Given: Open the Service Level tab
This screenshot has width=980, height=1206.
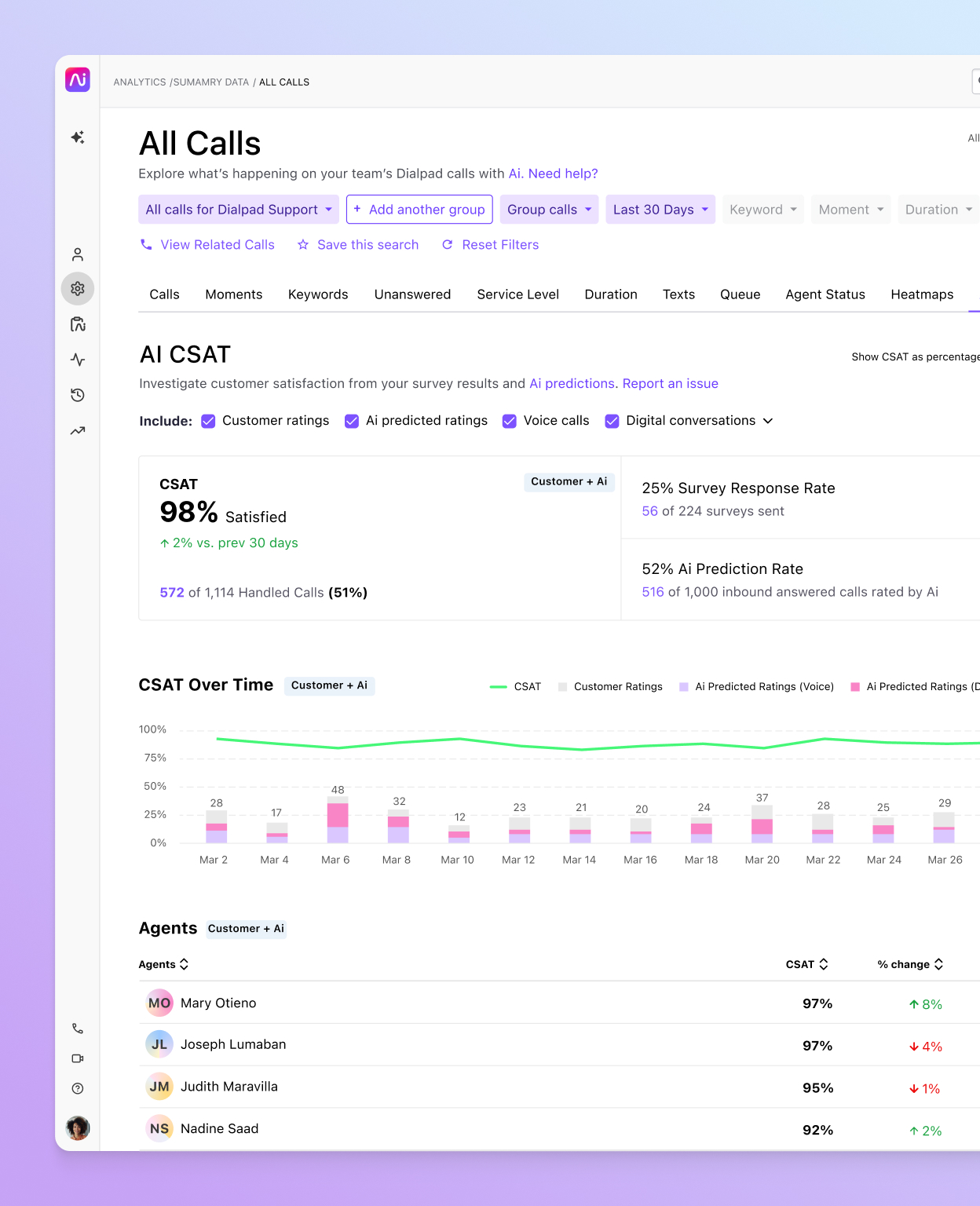Looking at the screenshot, I should [517, 294].
